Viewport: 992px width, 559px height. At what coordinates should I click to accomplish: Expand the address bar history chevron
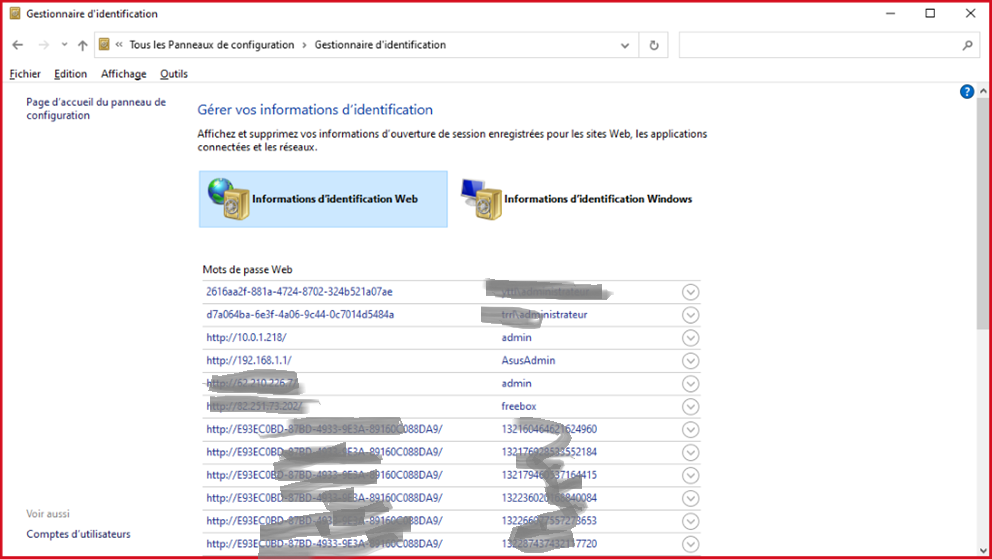coord(624,46)
